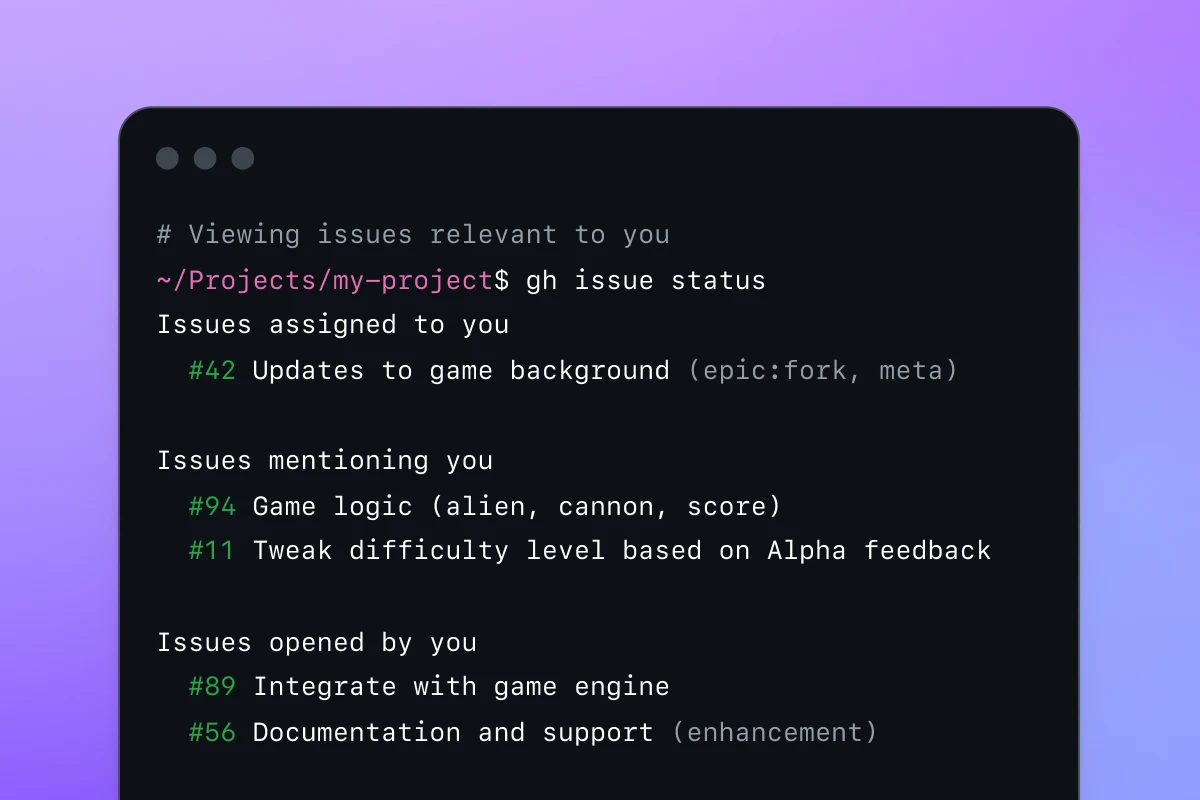
Task: Click the '(enhancement)' label text
Action: [x=775, y=732]
